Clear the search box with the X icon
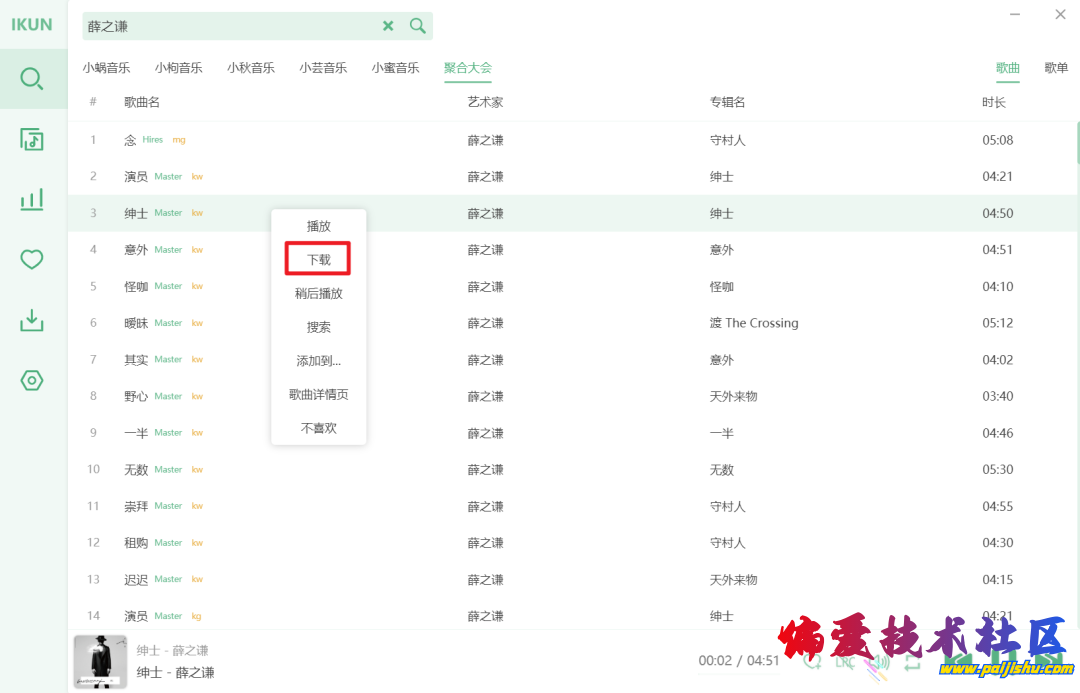The width and height of the screenshot is (1080, 693). pos(388,26)
